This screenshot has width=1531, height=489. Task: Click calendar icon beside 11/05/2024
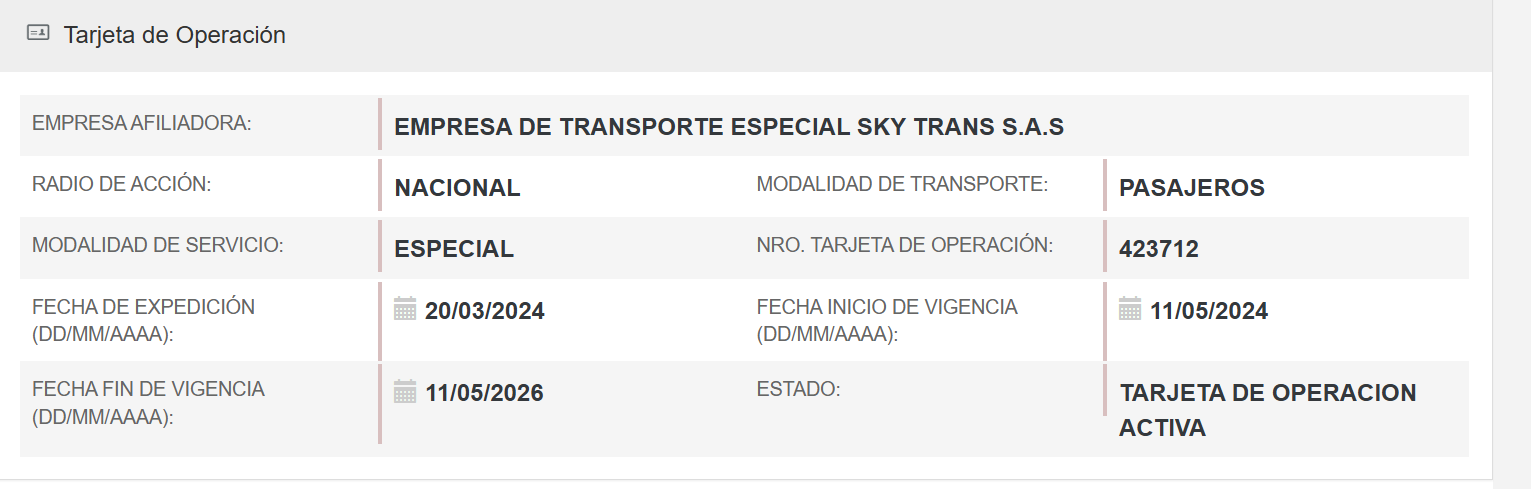[x=1130, y=309]
